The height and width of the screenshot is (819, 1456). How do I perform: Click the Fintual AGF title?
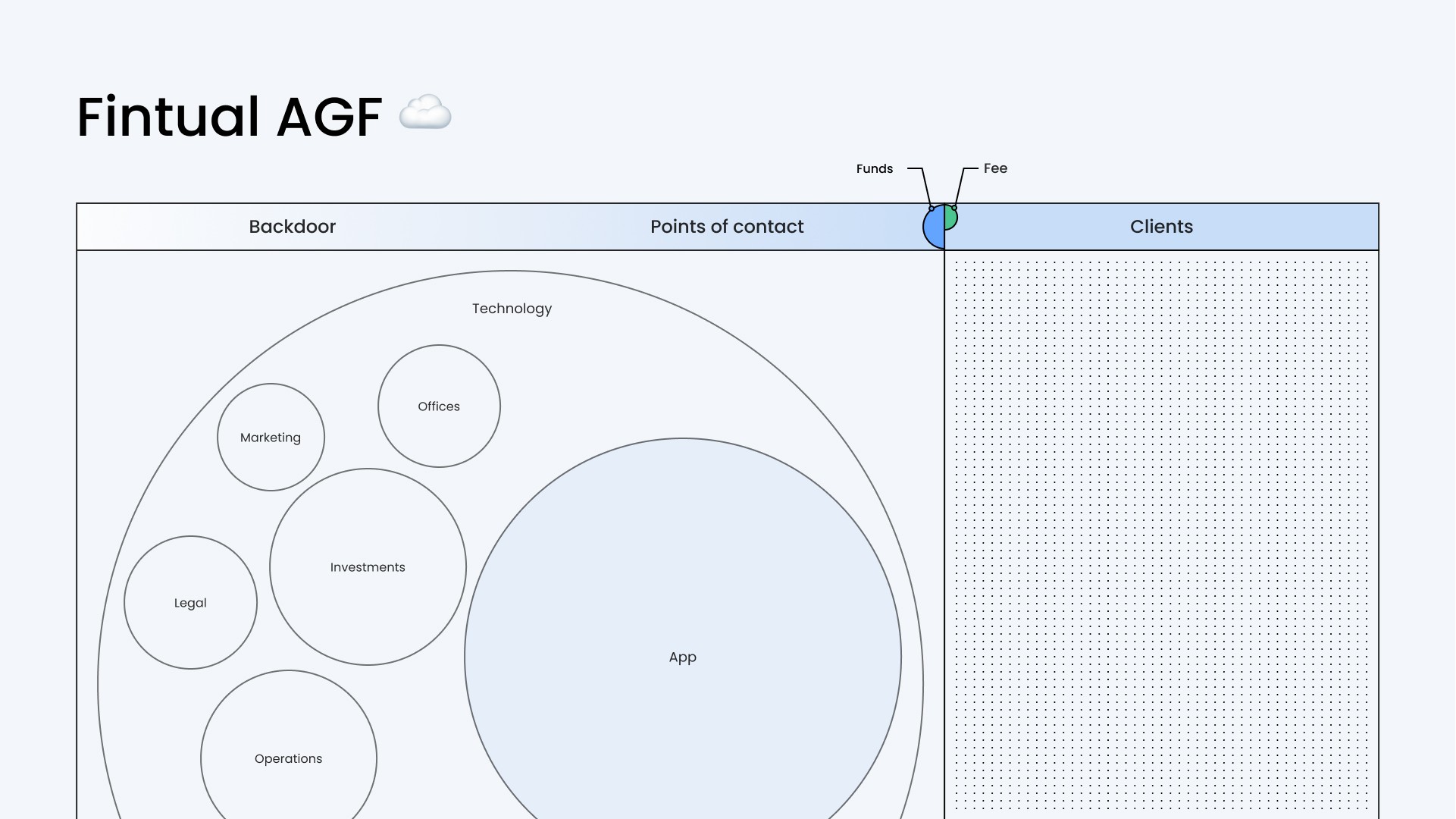229,116
